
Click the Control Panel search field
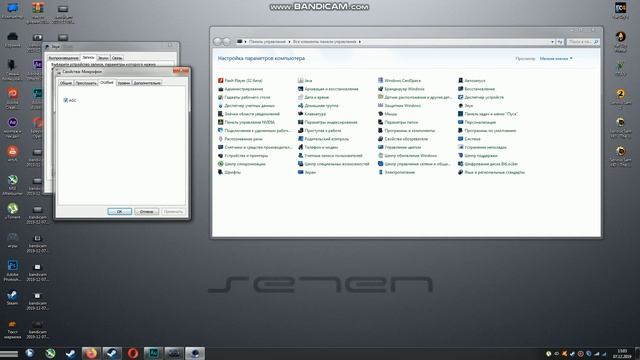pos(582,42)
